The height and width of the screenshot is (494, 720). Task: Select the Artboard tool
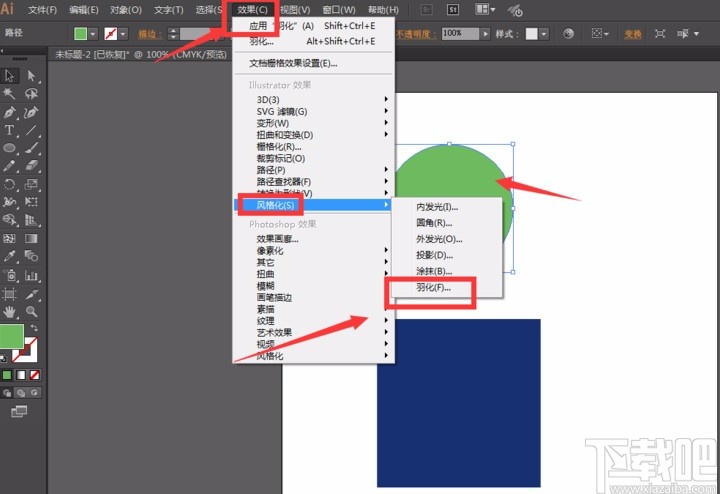[x=9, y=294]
